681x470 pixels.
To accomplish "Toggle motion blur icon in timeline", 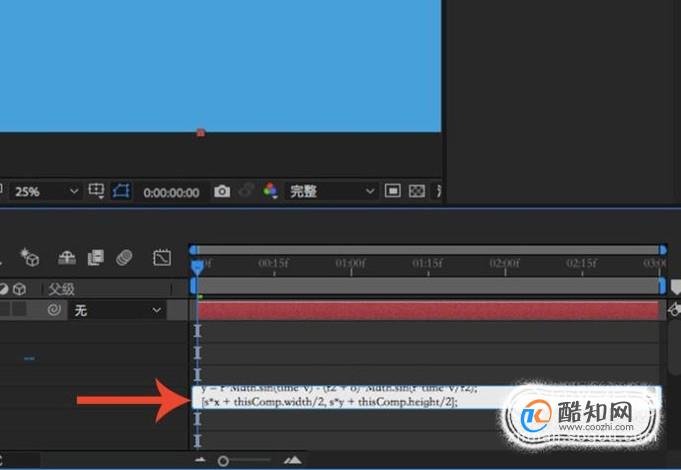I will pyautogui.click(x=124, y=257).
